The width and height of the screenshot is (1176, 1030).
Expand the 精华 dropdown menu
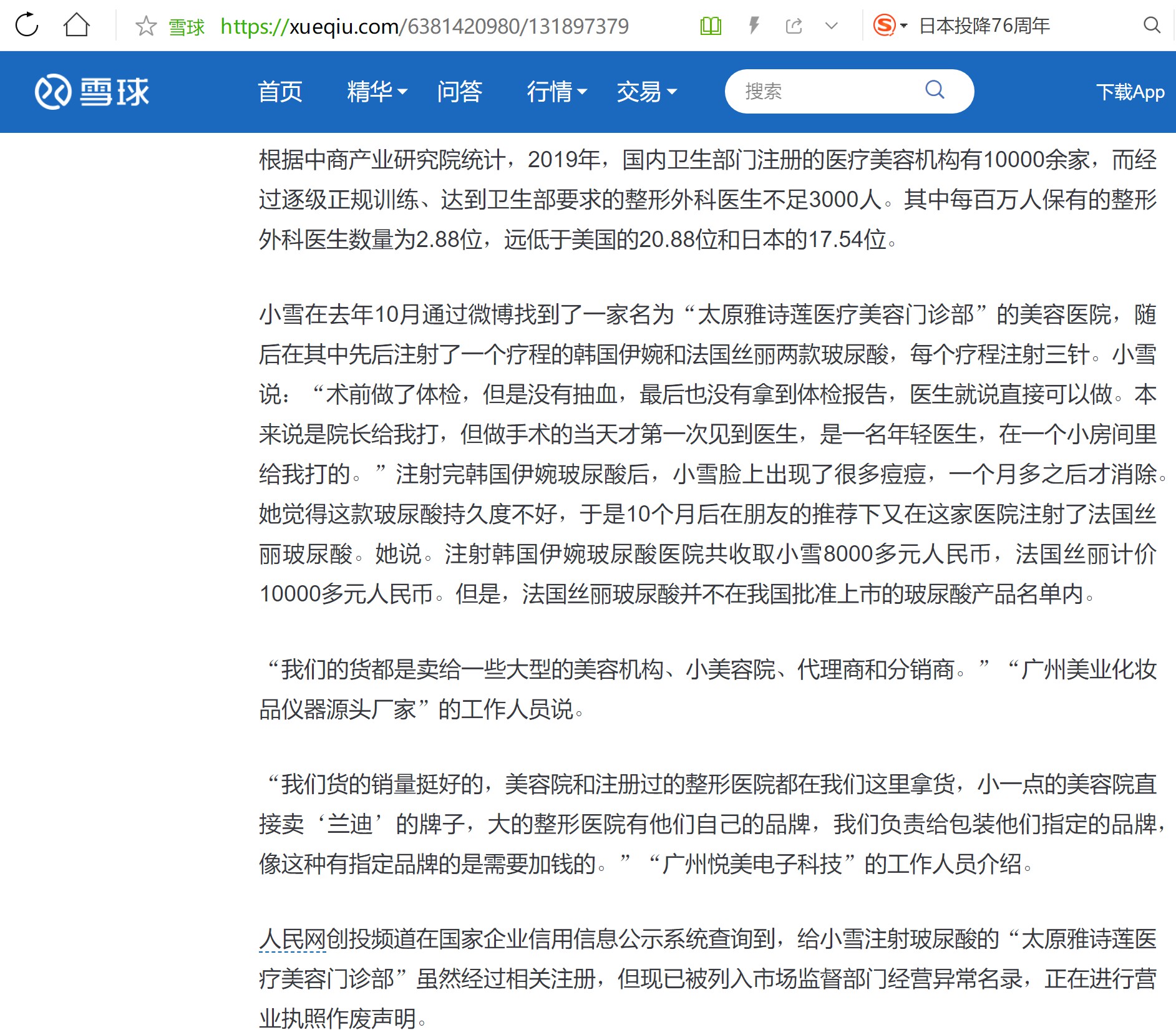tap(377, 92)
